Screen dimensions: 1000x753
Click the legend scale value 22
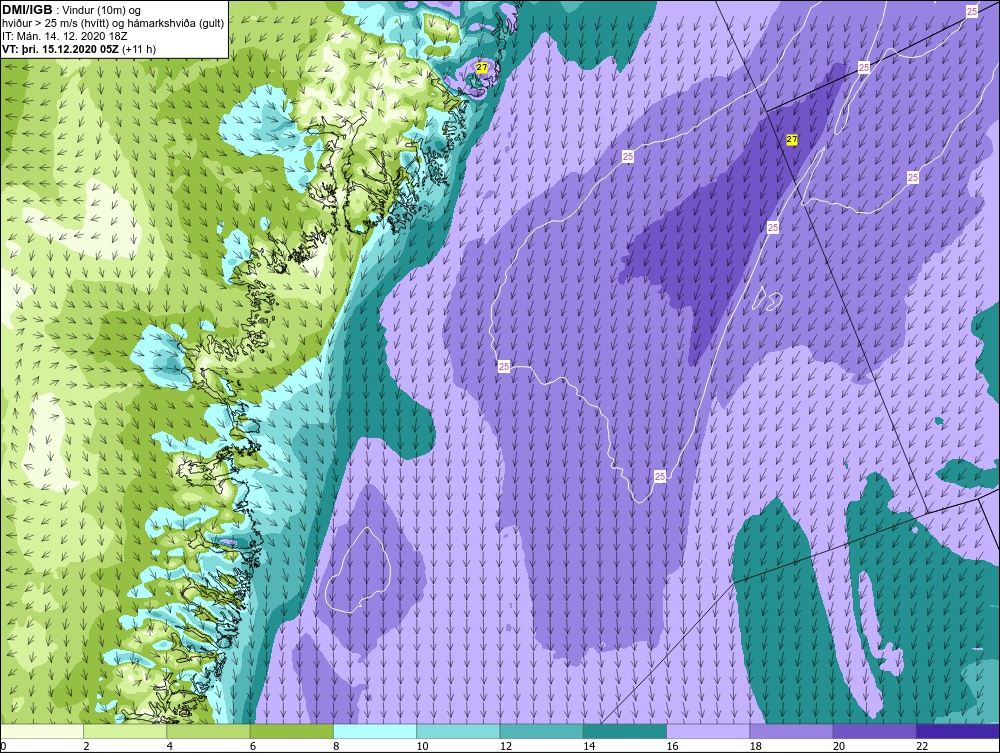(922, 746)
